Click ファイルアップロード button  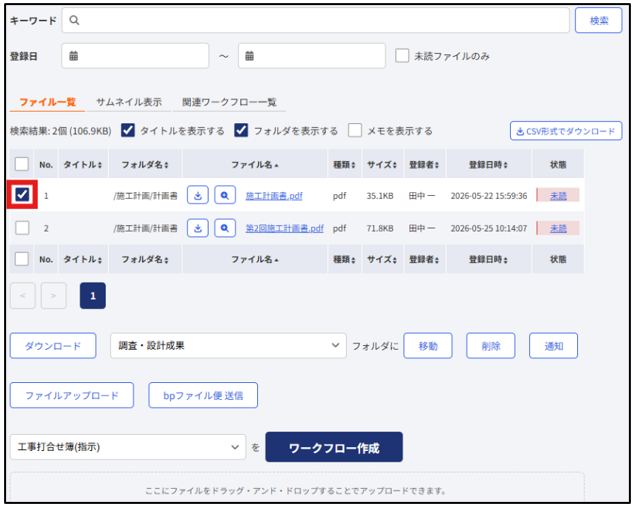point(72,395)
